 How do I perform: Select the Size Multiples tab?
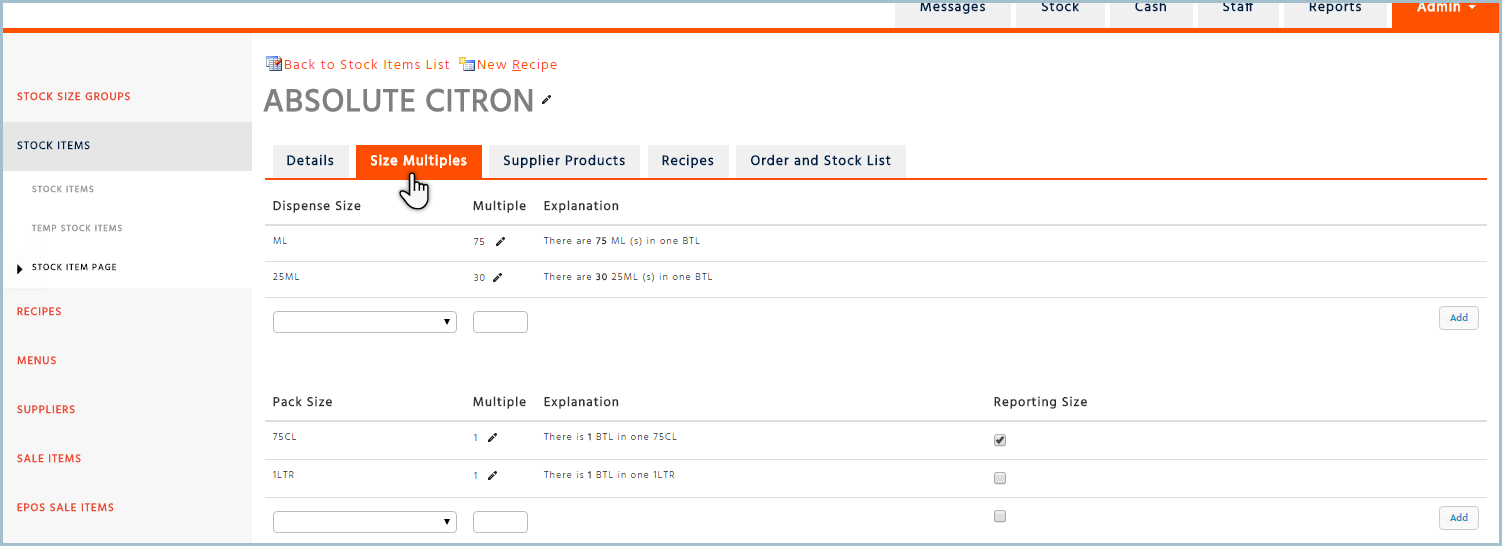click(x=418, y=161)
